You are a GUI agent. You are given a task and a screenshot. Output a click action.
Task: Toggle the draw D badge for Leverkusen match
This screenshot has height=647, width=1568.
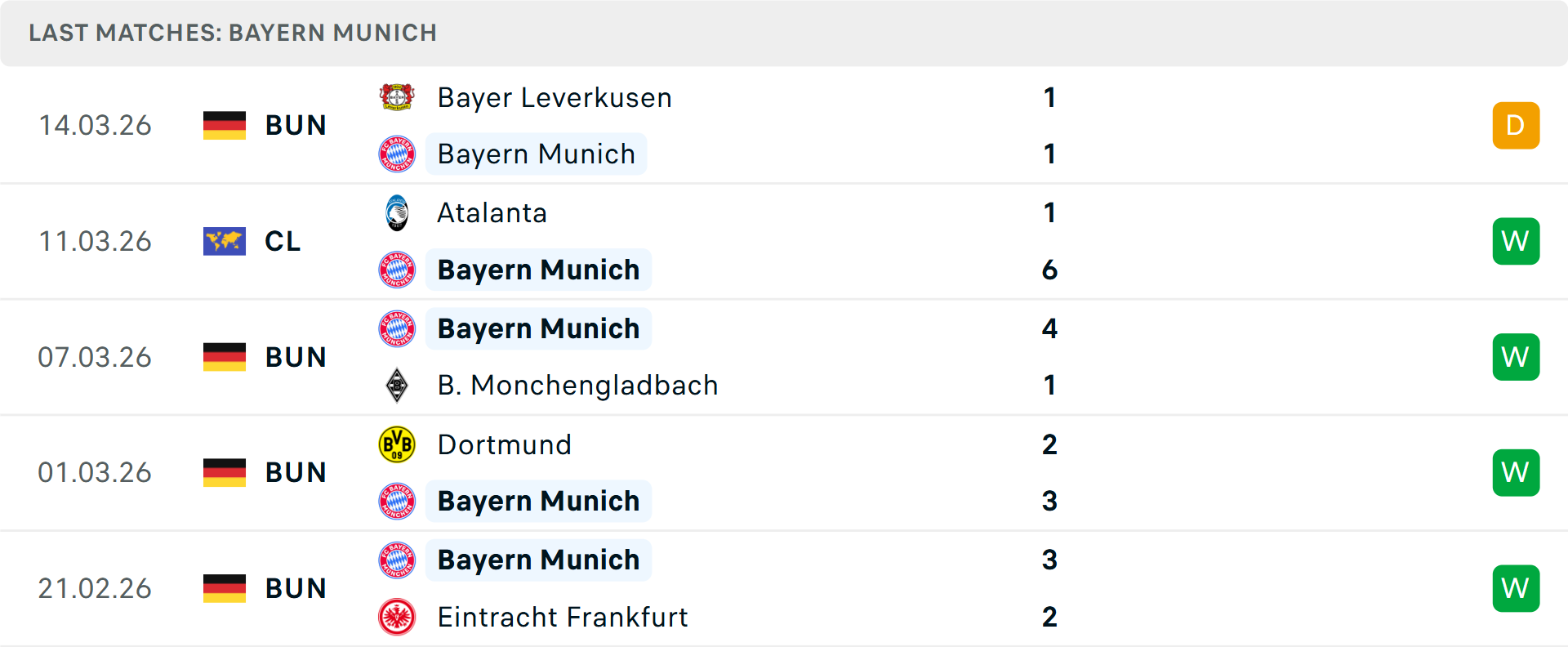click(1516, 125)
